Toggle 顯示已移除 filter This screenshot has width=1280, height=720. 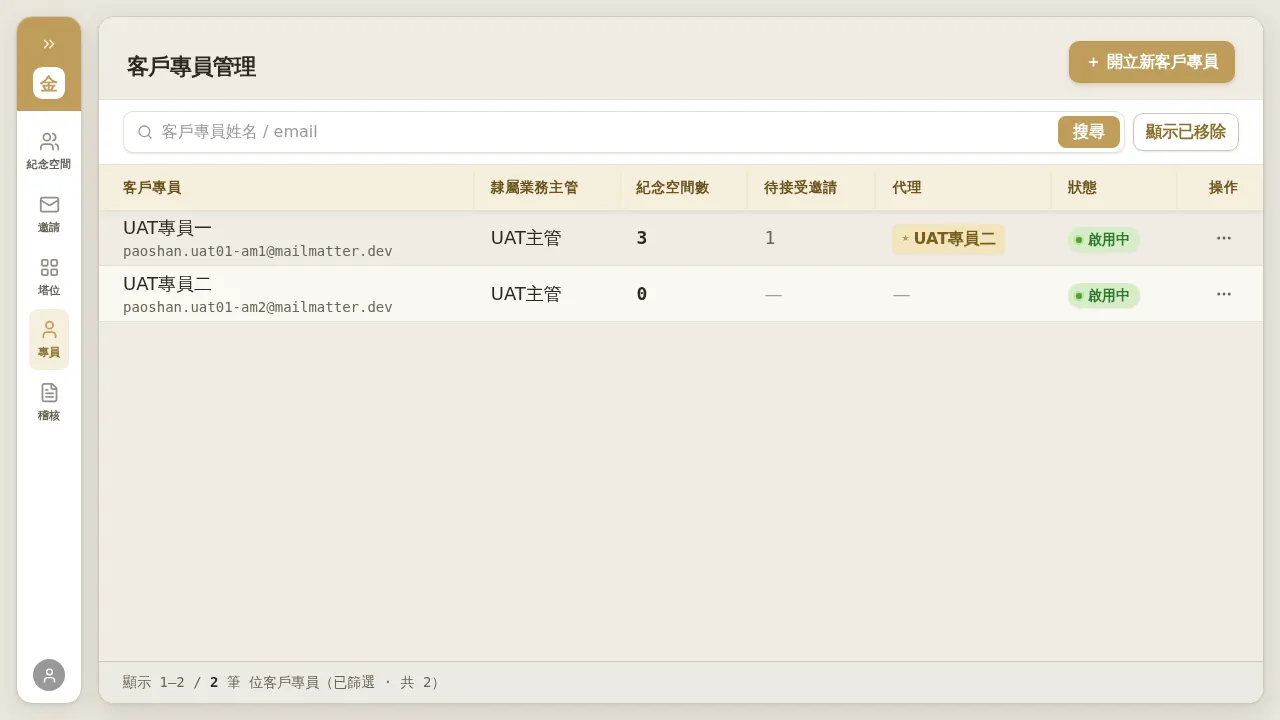coord(1186,132)
